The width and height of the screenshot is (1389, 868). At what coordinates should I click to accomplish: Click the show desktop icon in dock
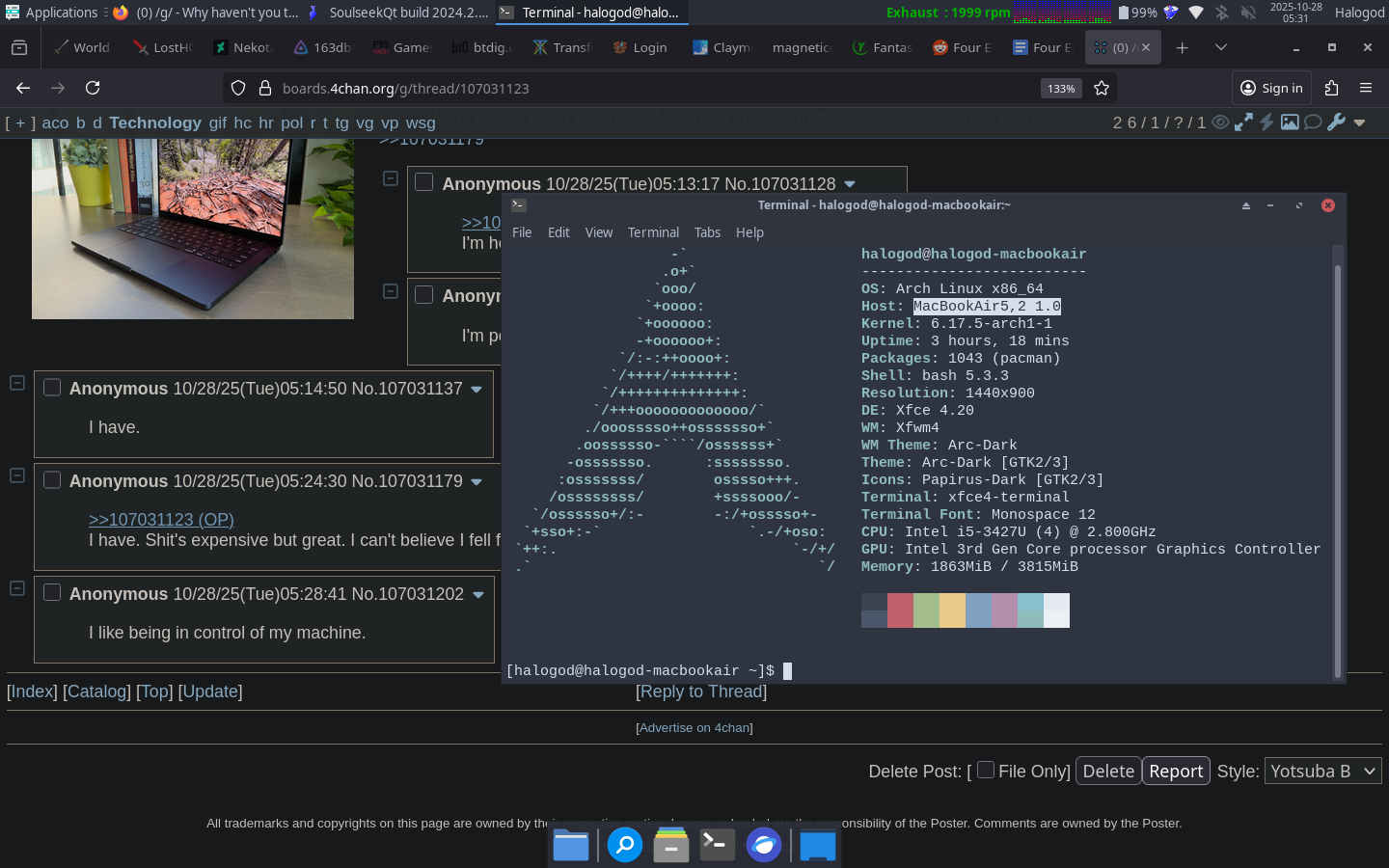pyautogui.click(x=818, y=846)
